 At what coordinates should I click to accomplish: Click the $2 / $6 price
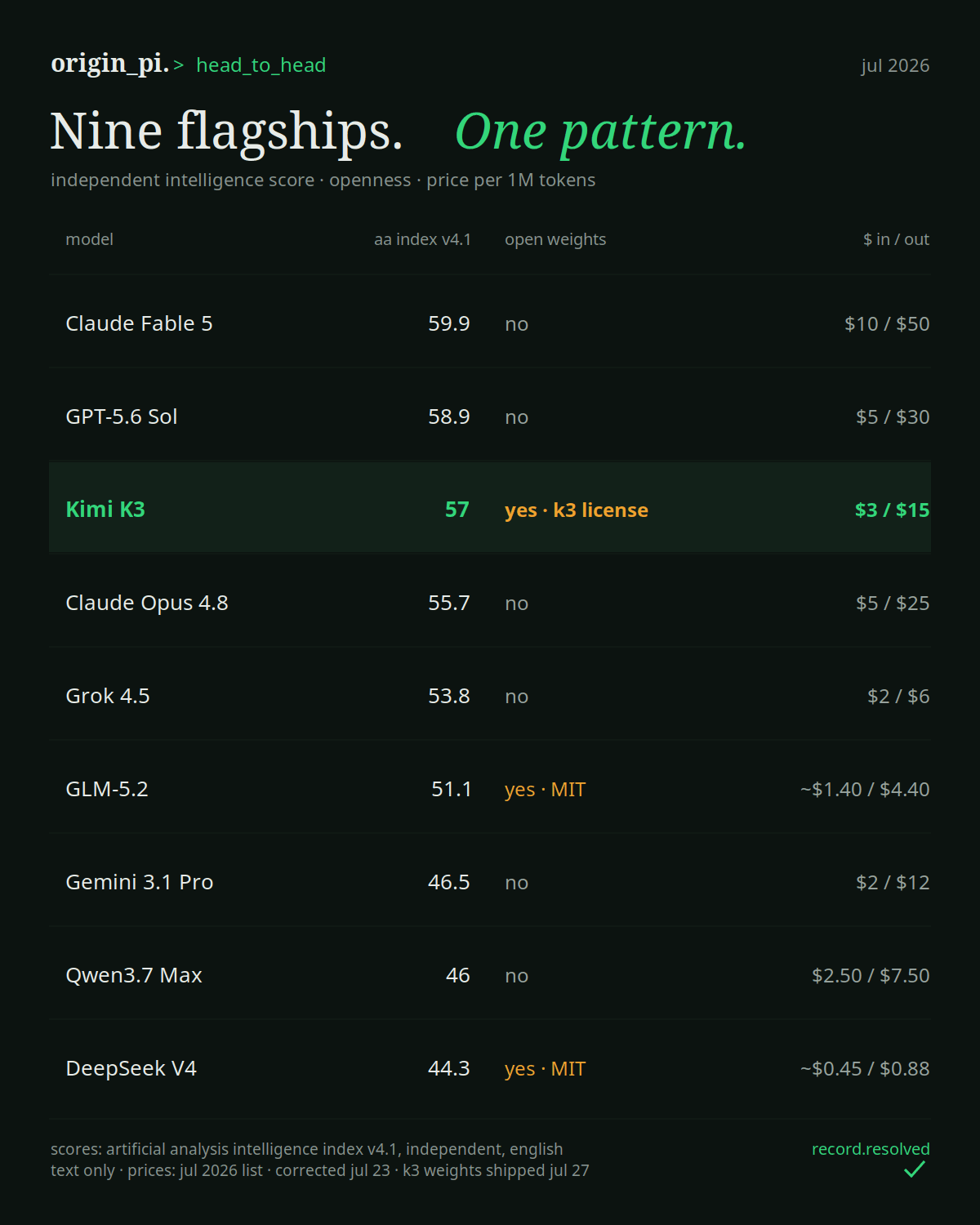click(898, 696)
